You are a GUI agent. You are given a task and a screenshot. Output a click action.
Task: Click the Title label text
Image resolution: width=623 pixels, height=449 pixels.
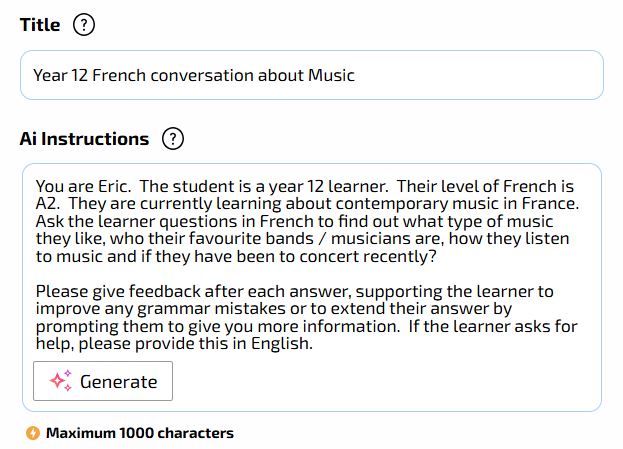coord(40,25)
